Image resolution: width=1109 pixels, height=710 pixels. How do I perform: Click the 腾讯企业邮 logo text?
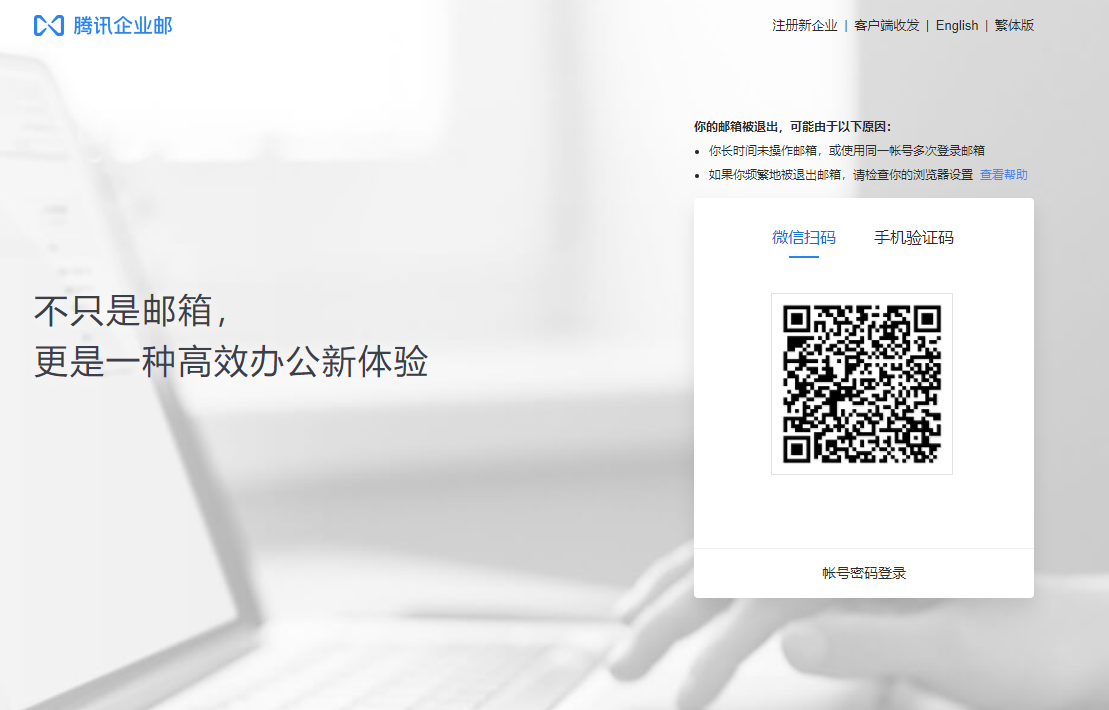pos(123,26)
